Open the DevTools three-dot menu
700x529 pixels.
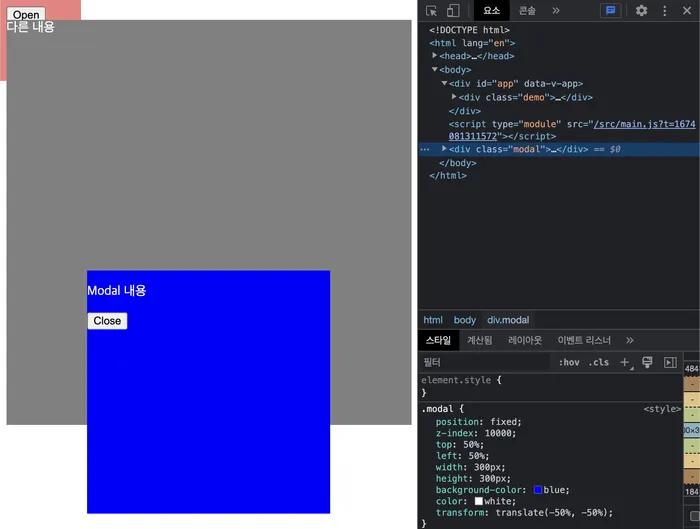665,11
